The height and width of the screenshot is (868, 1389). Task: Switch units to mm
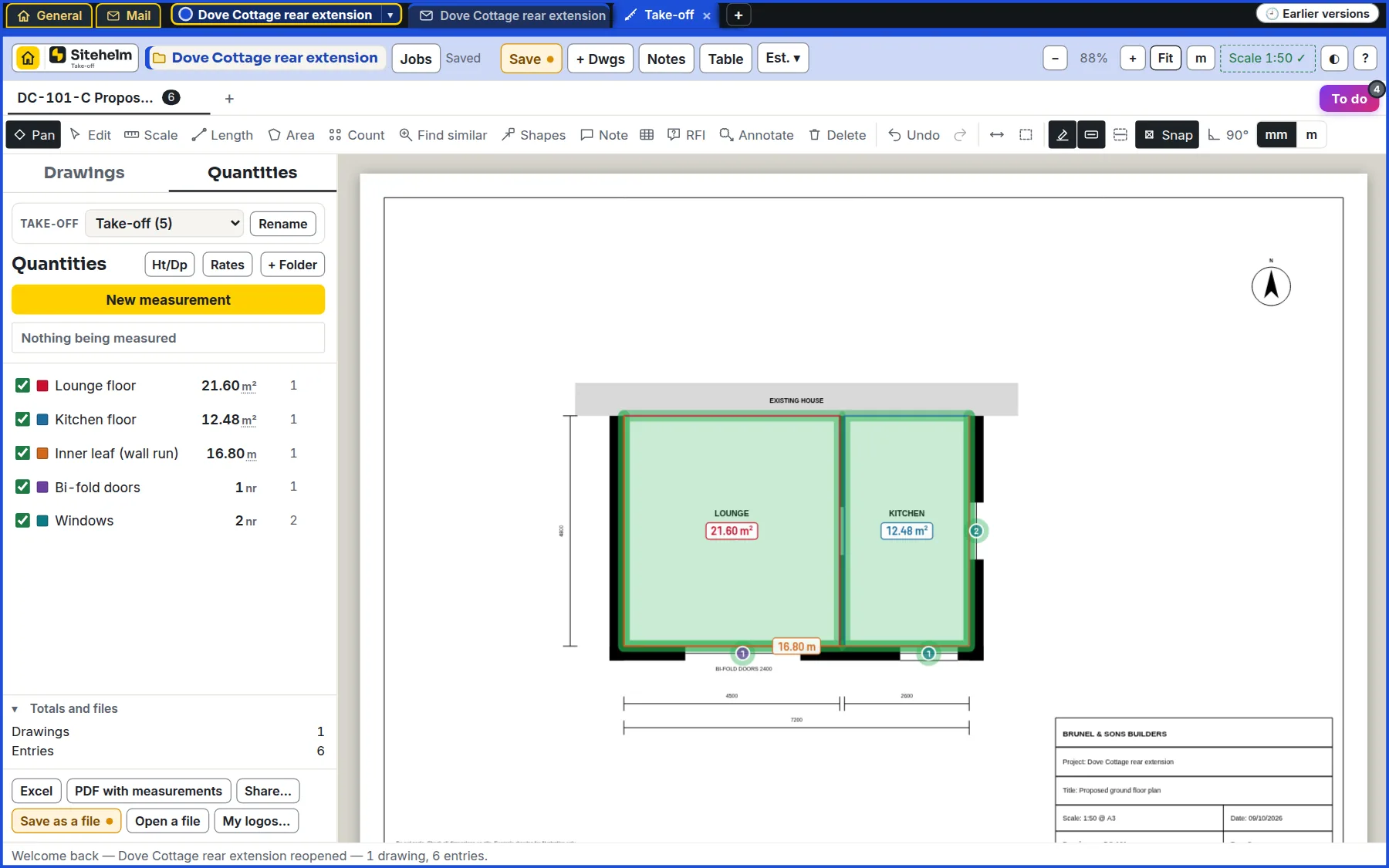tap(1276, 135)
